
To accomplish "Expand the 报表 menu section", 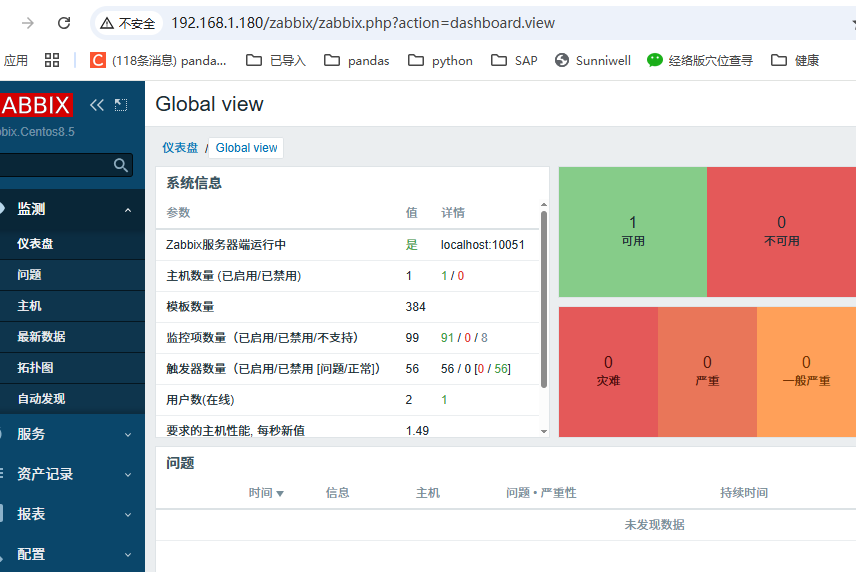I will click(x=128, y=515).
